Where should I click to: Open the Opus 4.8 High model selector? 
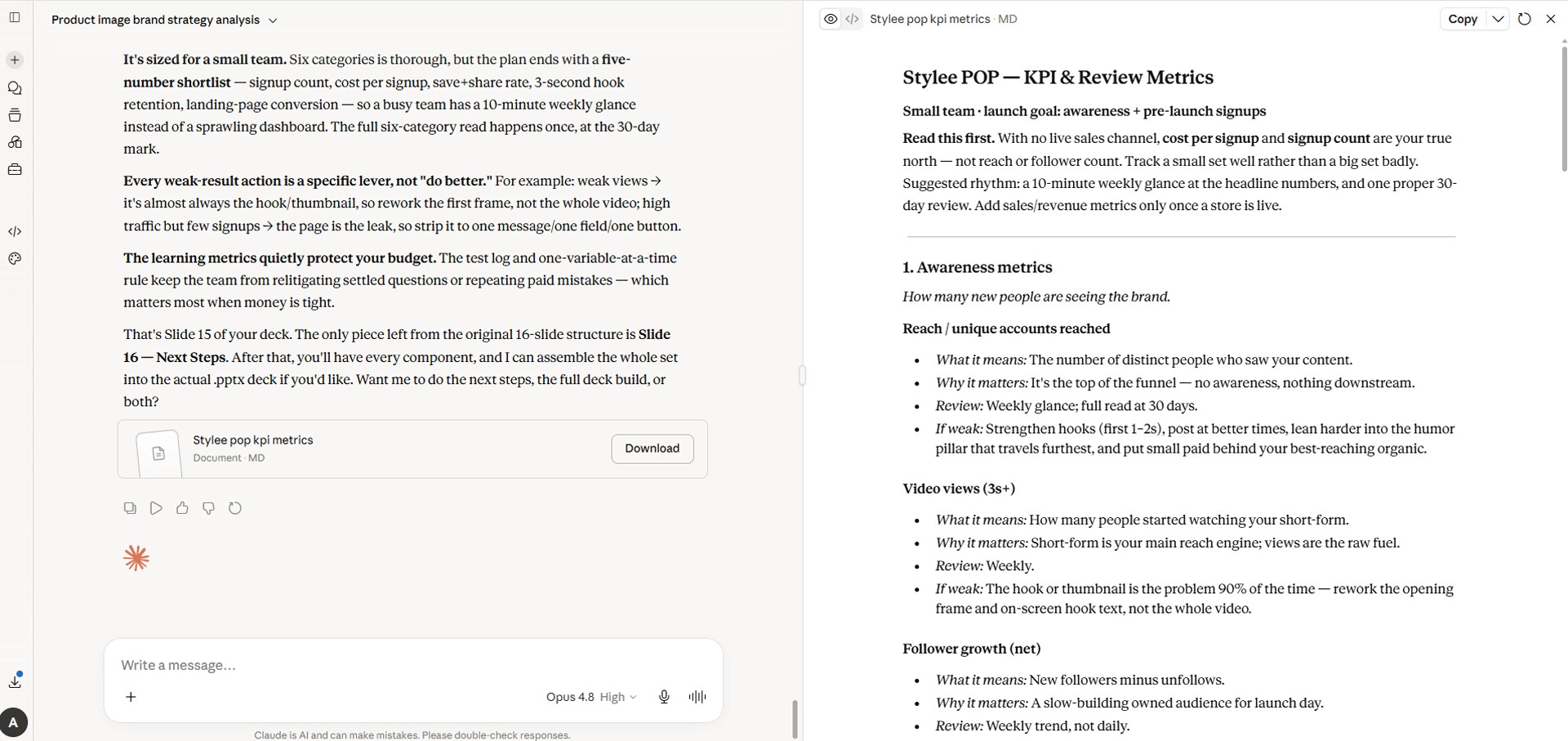[590, 697]
